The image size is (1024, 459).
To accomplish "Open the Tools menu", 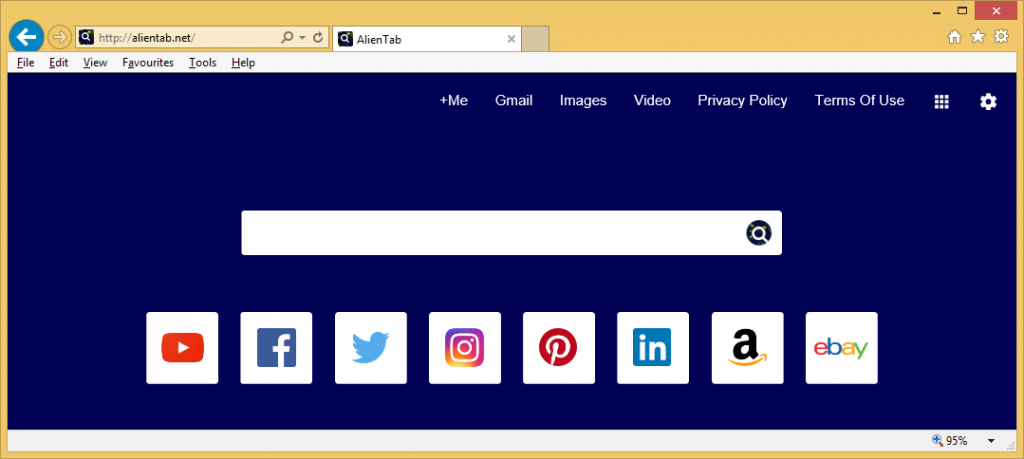I will click(x=202, y=62).
